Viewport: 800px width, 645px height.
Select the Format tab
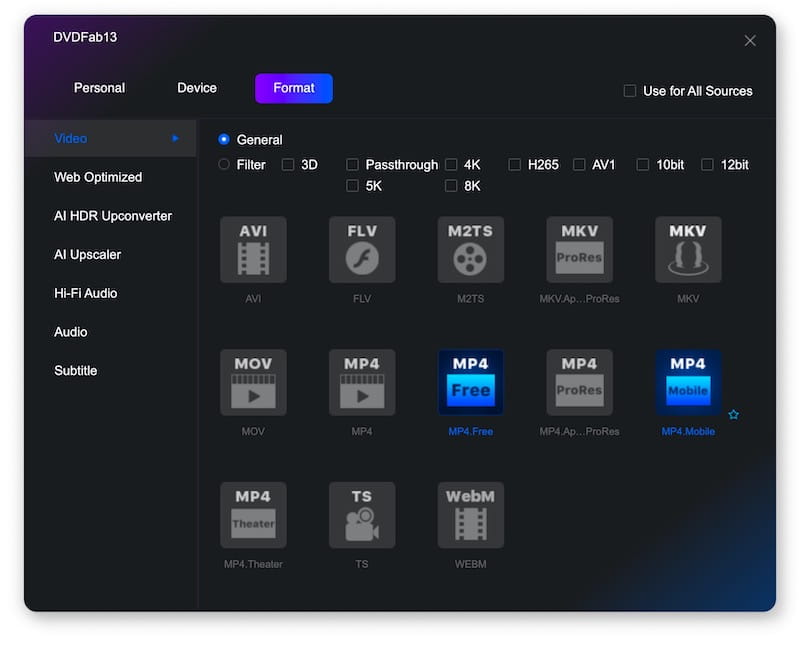click(294, 88)
